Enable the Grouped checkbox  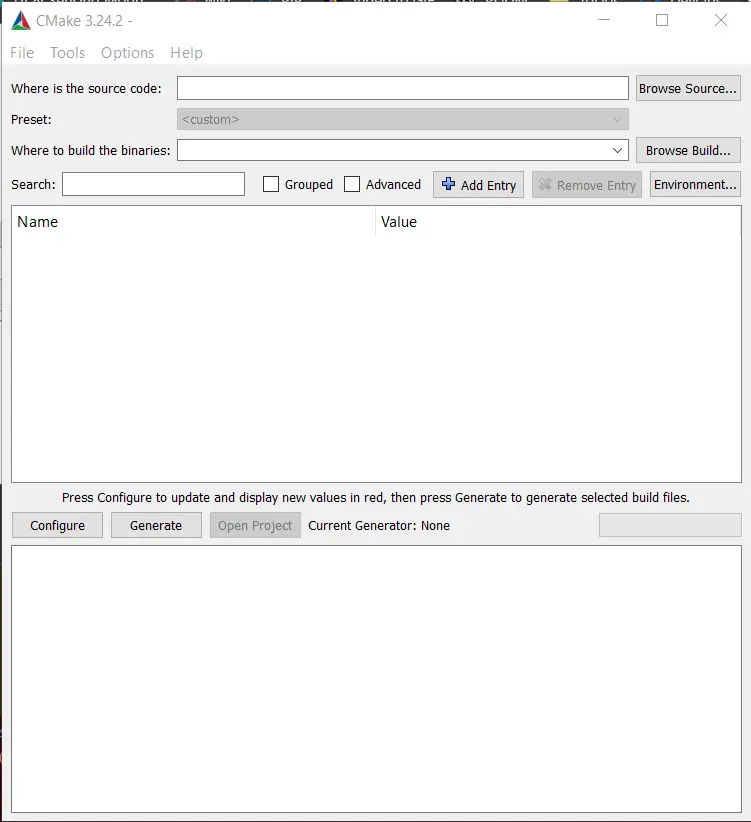(x=271, y=184)
